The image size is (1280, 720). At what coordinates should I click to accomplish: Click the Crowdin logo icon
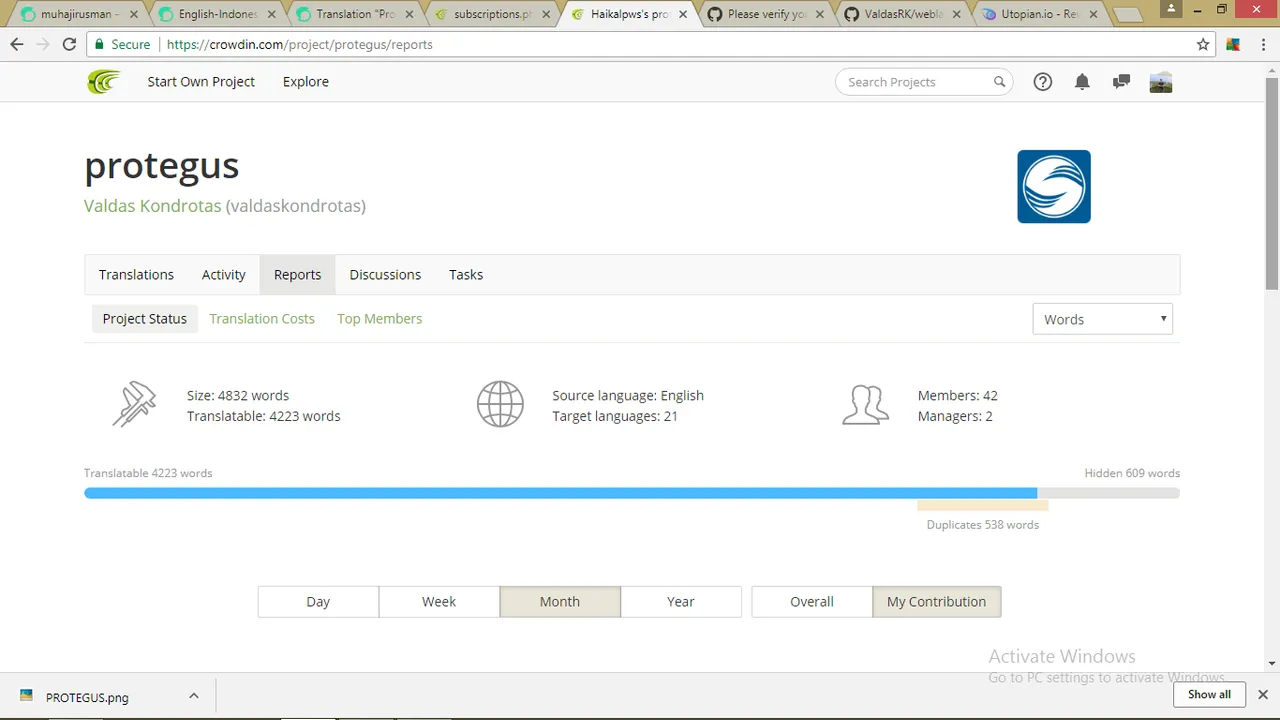pos(103,82)
